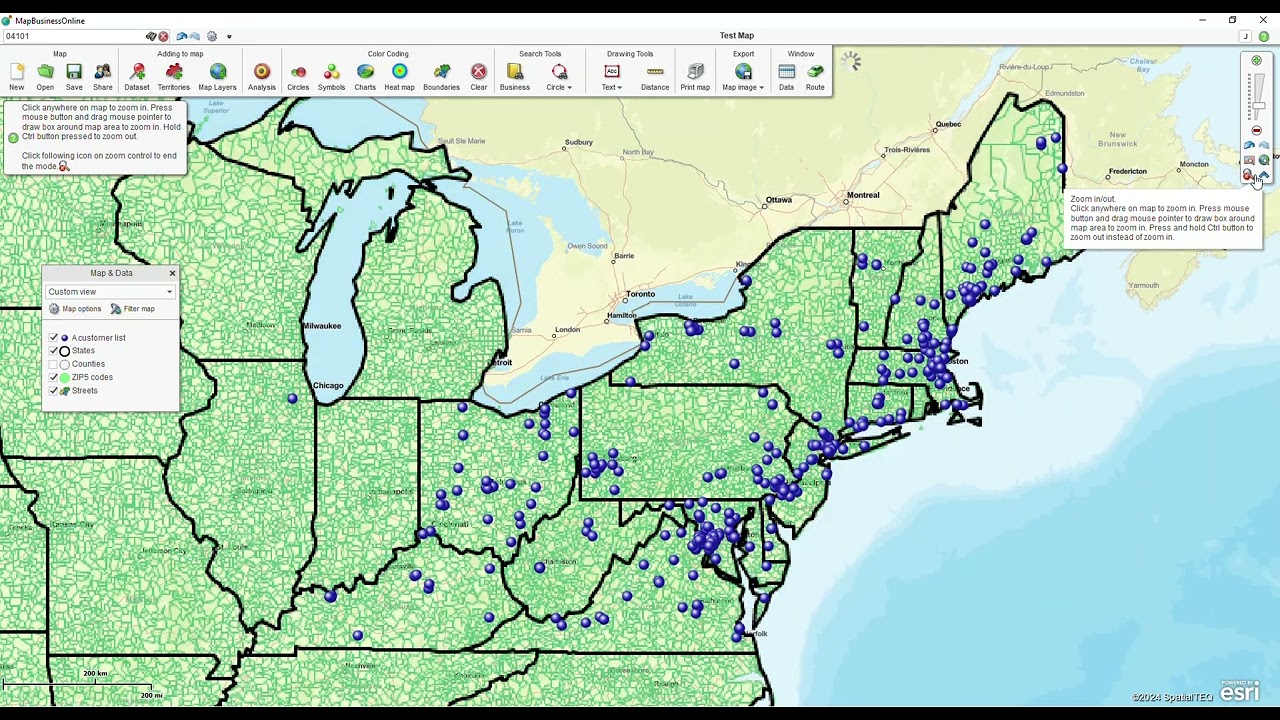This screenshot has width=1280, height=720.
Task: Click the Map & Data panel title
Action: tap(111, 273)
